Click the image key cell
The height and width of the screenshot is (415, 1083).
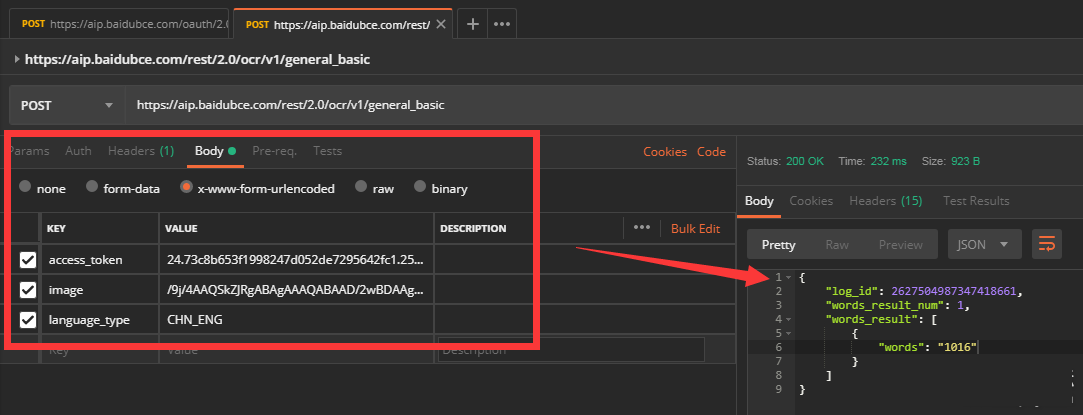(101, 290)
